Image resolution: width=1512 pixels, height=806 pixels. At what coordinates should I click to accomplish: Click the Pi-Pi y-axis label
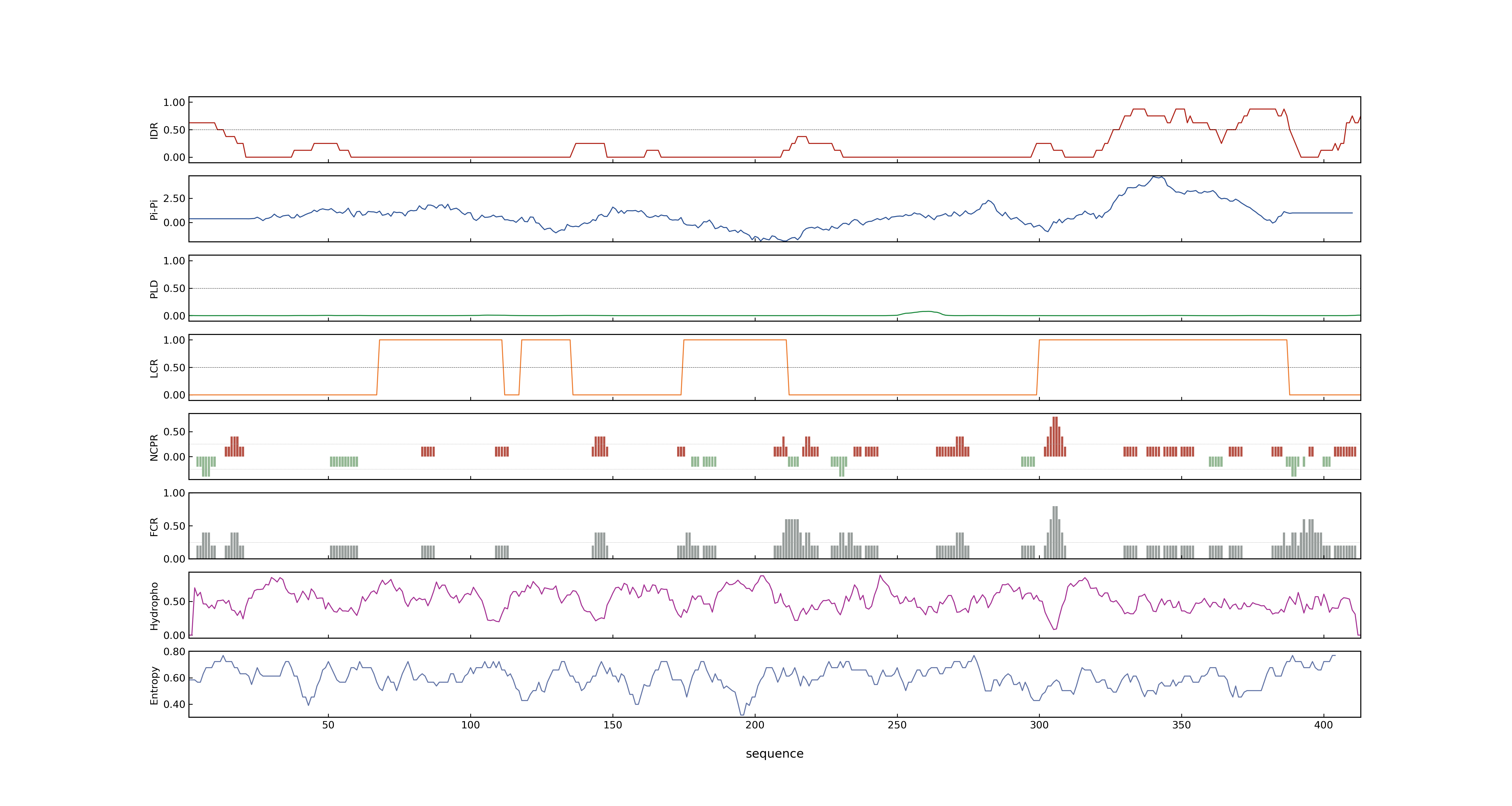click(x=154, y=209)
